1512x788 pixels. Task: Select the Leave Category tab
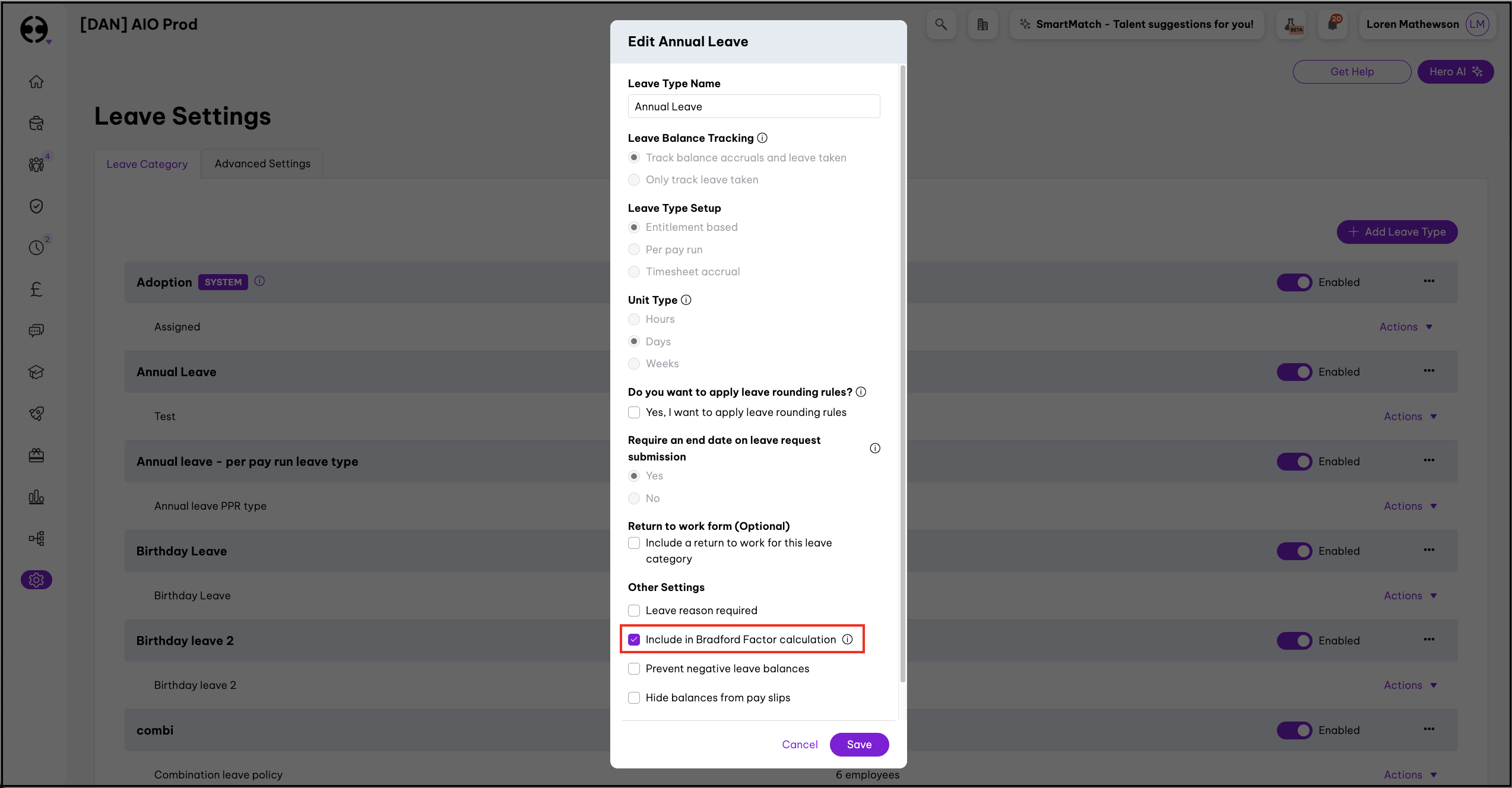[147, 164]
